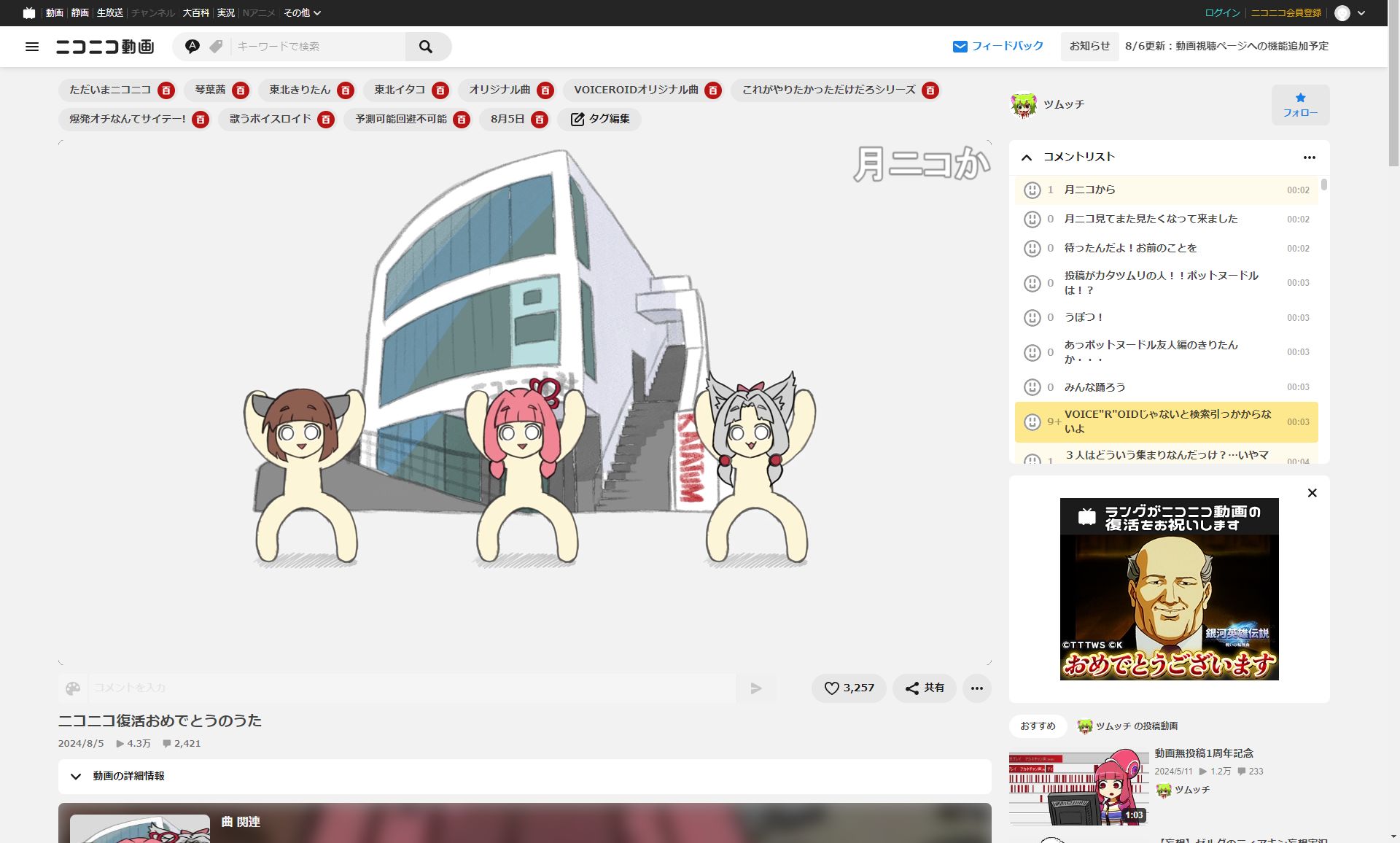Click the お知らせ button
The width and height of the screenshot is (1400, 843).
pyautogui.click(x=1089, y=47)
